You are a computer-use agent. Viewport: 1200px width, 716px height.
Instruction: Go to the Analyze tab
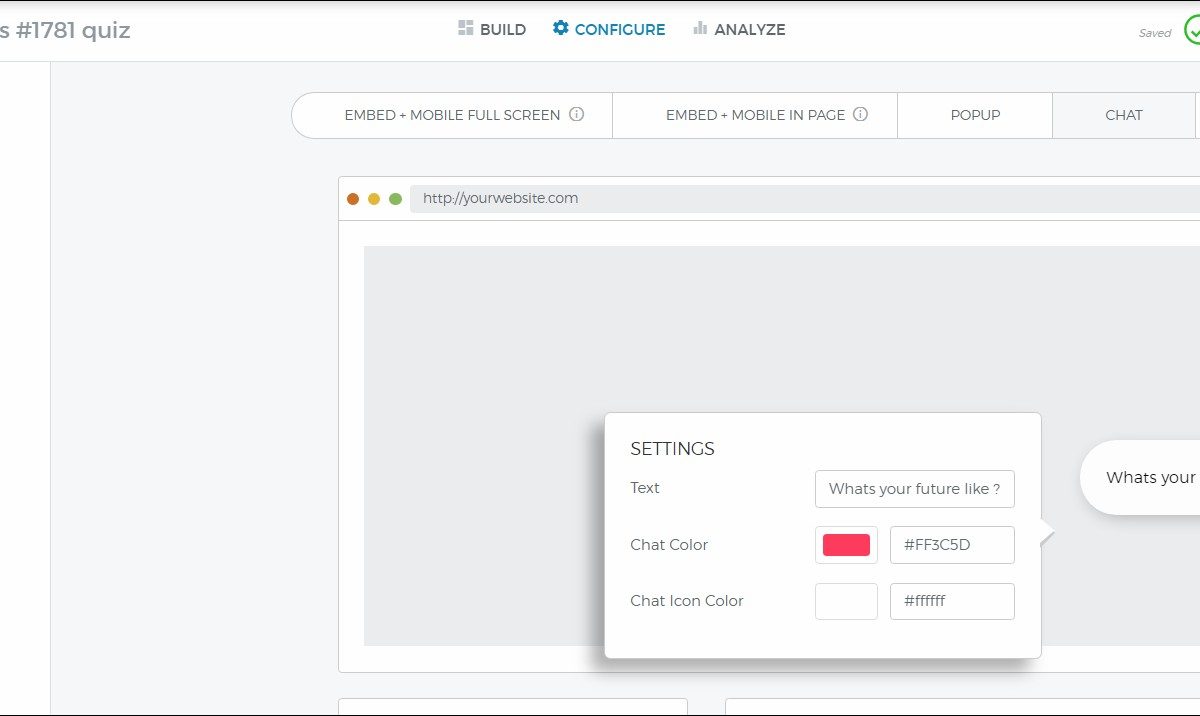[x=739, y=30]
